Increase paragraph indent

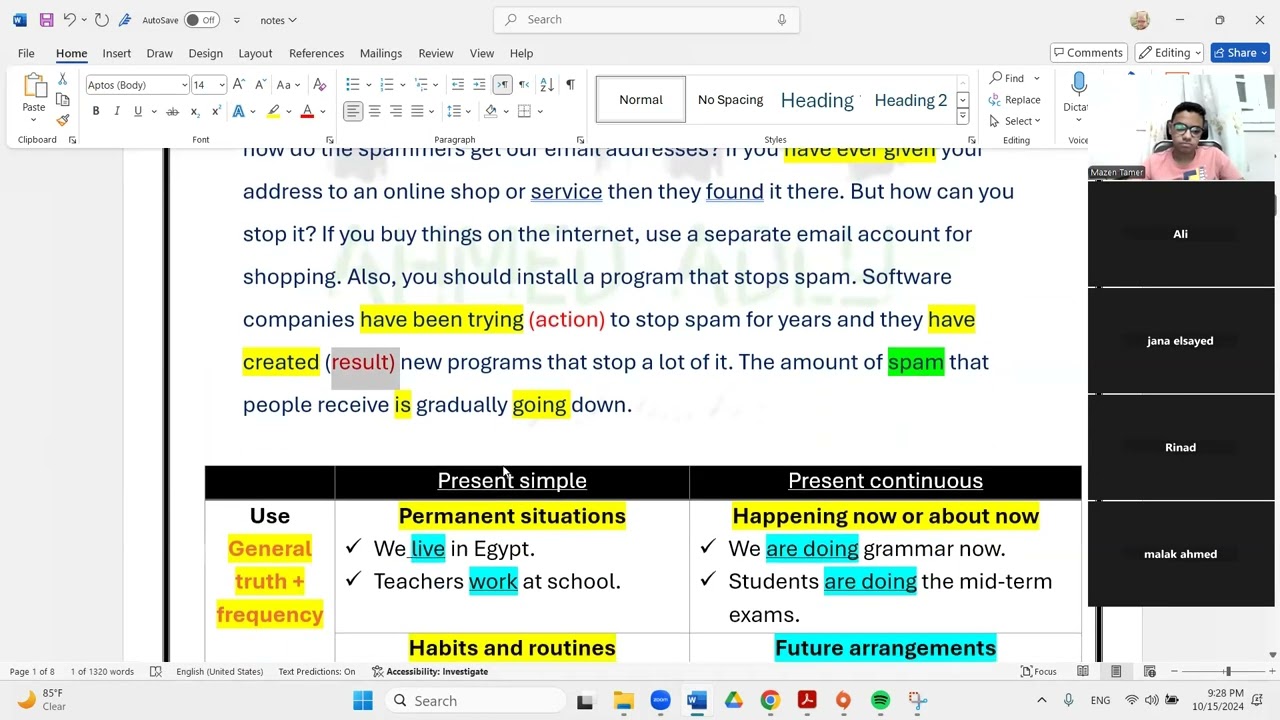click(479, 85)
